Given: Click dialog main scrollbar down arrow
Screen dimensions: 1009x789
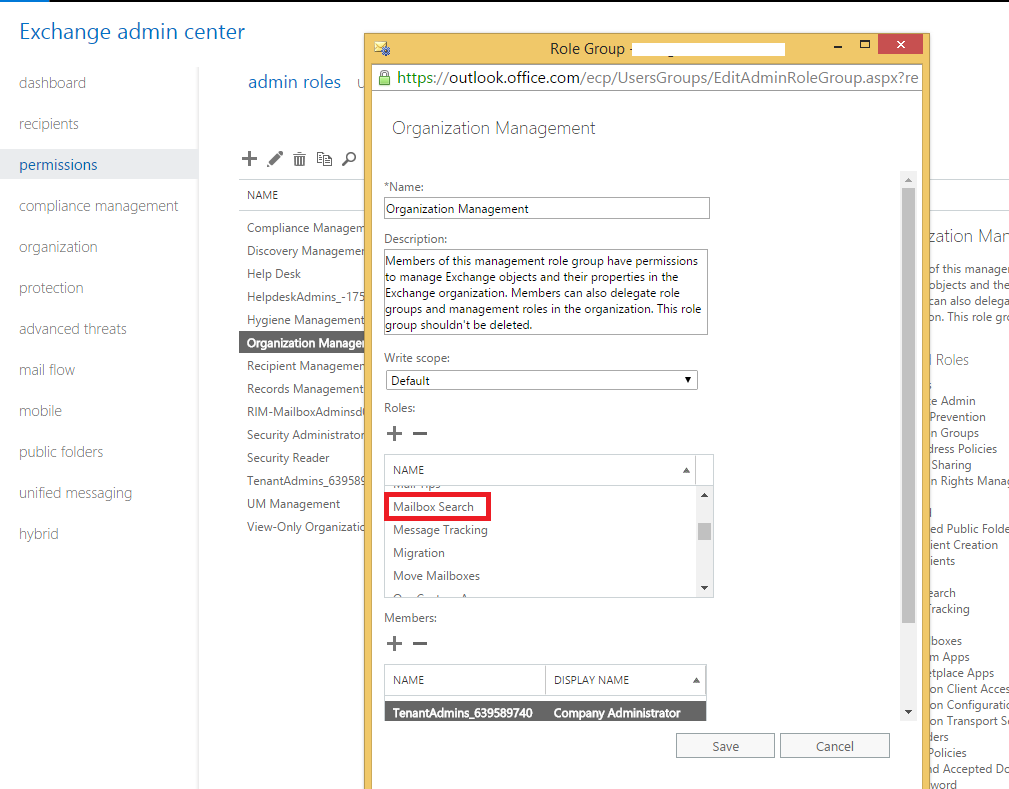Looking at the screenshot, I should [x=908, y=712].
